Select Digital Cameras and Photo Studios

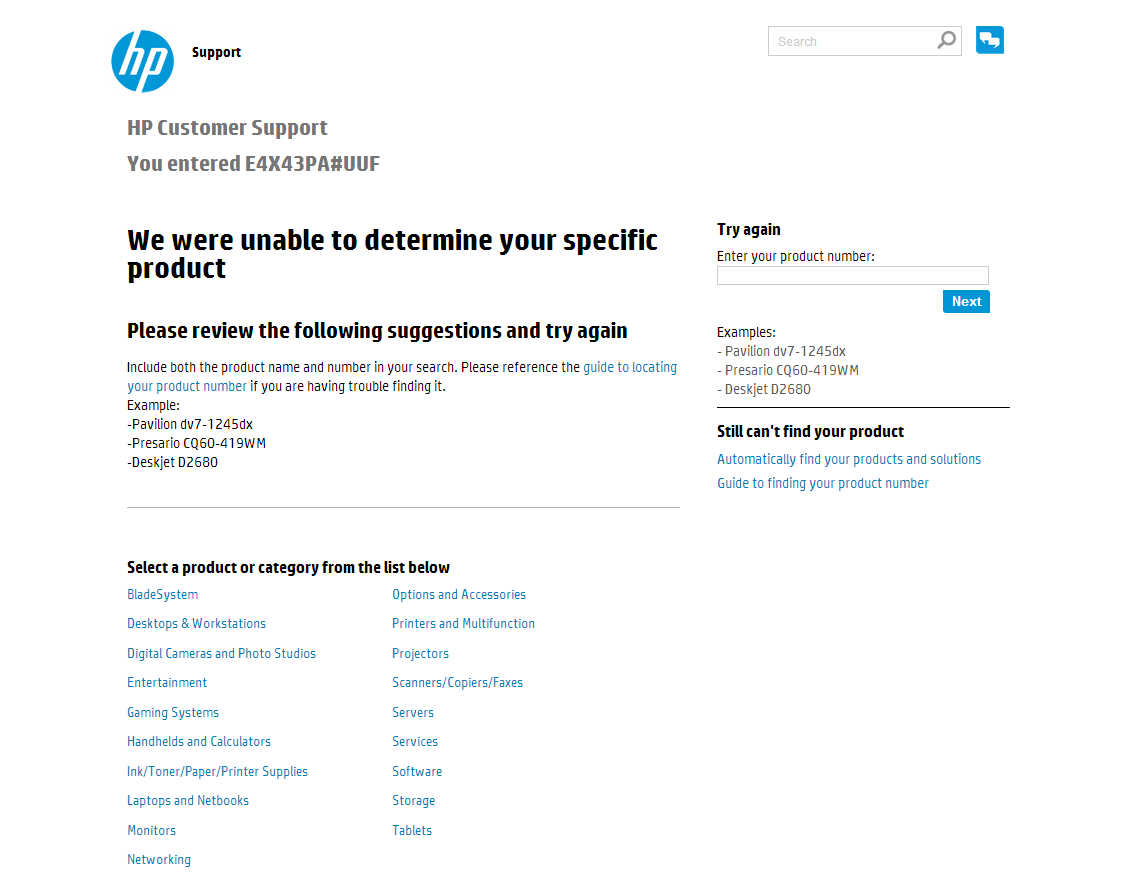[x=221, y=653]
